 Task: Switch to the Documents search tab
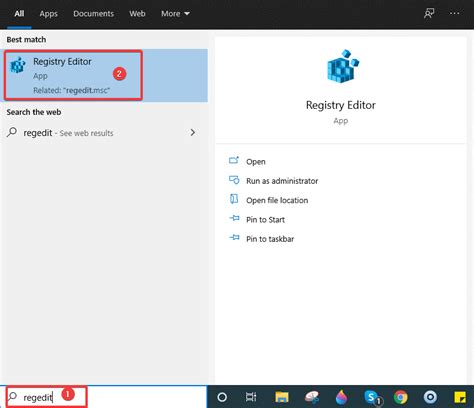(93, 14)
